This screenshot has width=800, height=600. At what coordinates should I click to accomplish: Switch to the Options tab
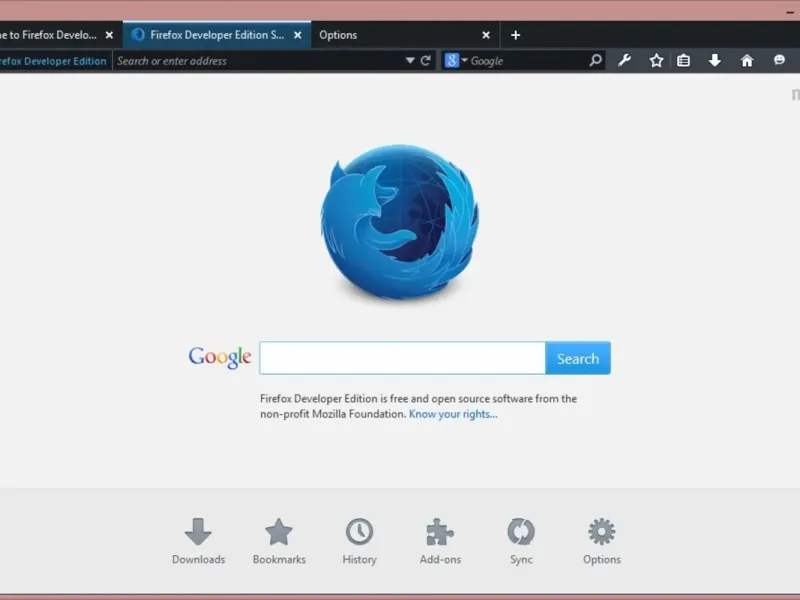pos(405,35)
